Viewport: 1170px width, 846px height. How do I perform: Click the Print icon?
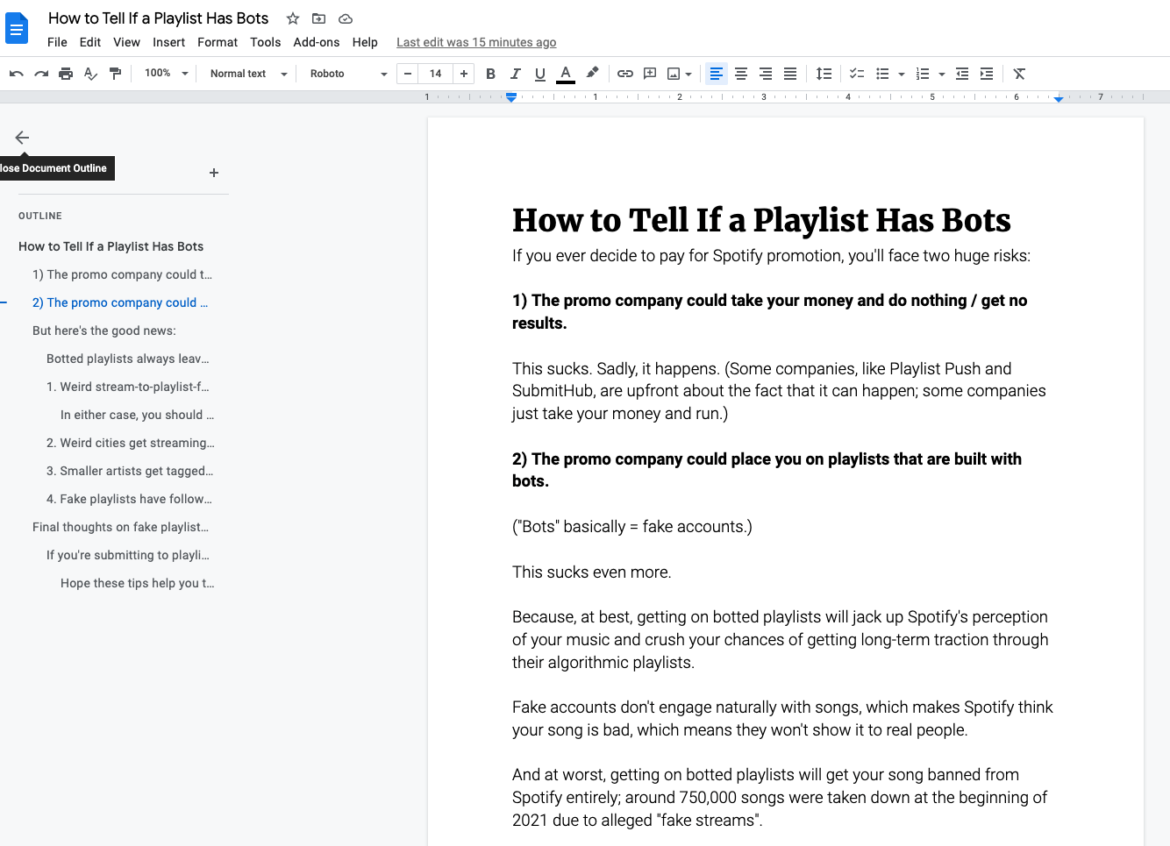tap(65, 73)
